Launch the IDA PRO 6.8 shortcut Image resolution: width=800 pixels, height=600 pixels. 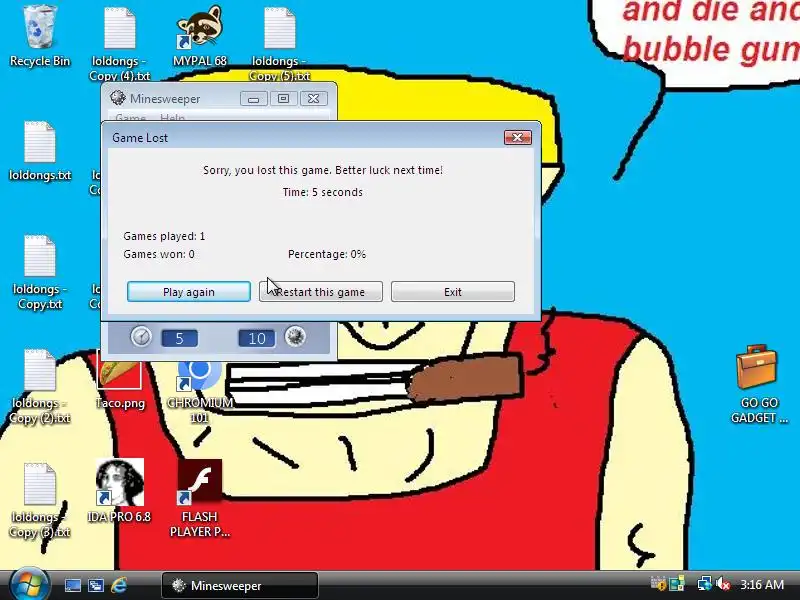[119, 491]
